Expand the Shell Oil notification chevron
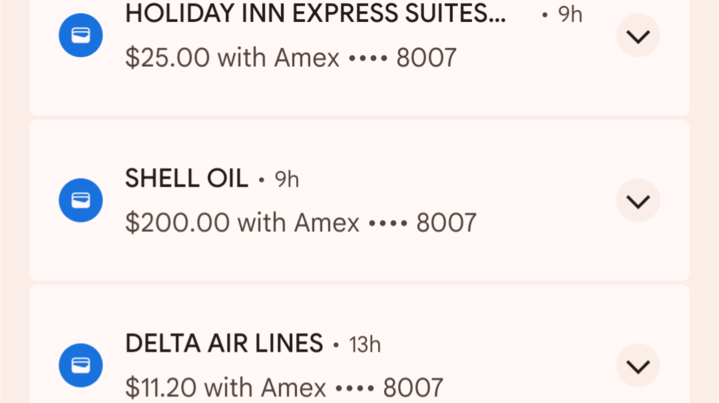The height and width of the screenshot is (403, 719). [x=638, y=200]
